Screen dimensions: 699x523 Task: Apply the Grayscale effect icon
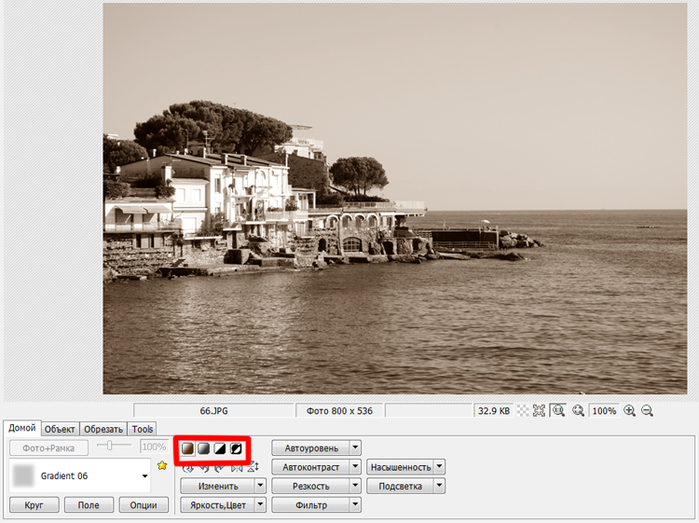click(x=204, y=449)
